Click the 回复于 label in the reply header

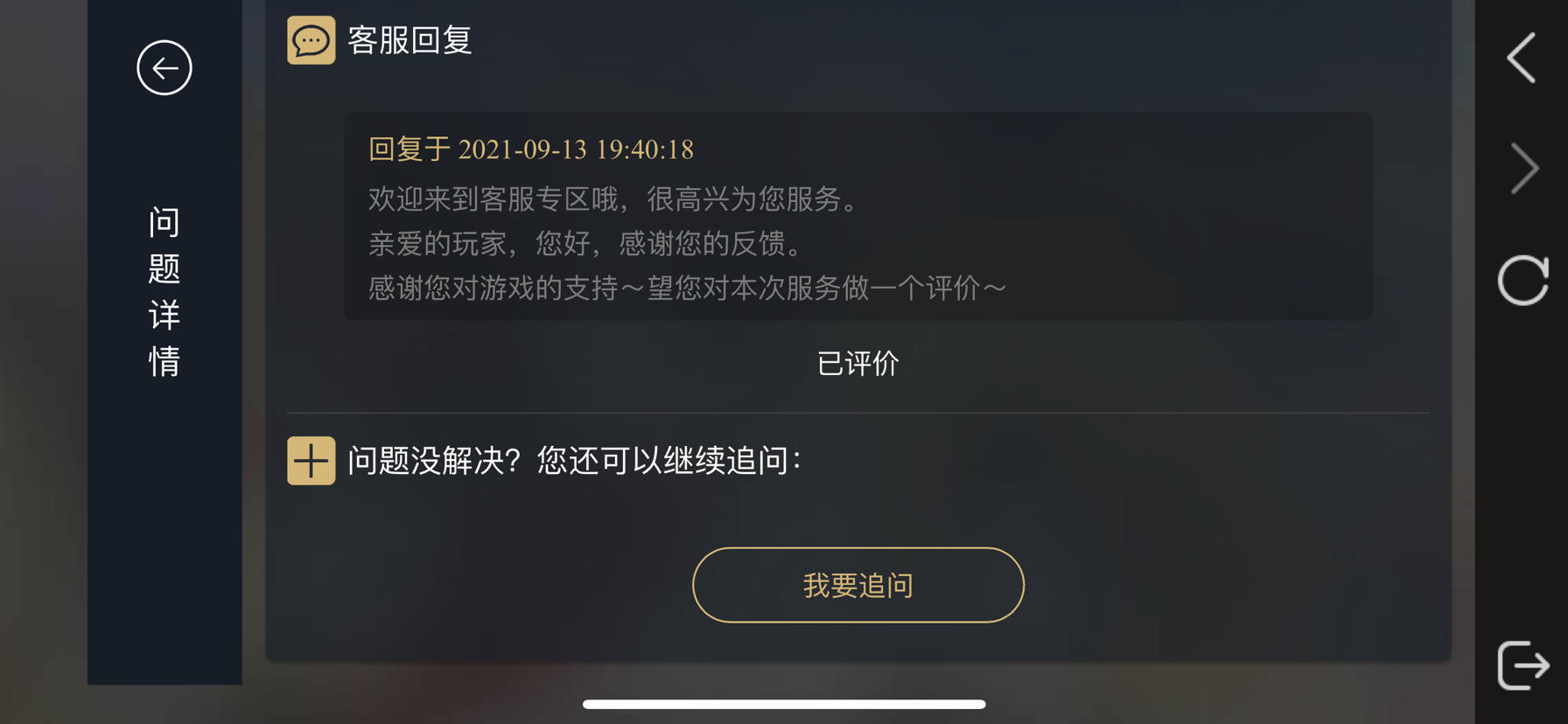pos(409,149)
